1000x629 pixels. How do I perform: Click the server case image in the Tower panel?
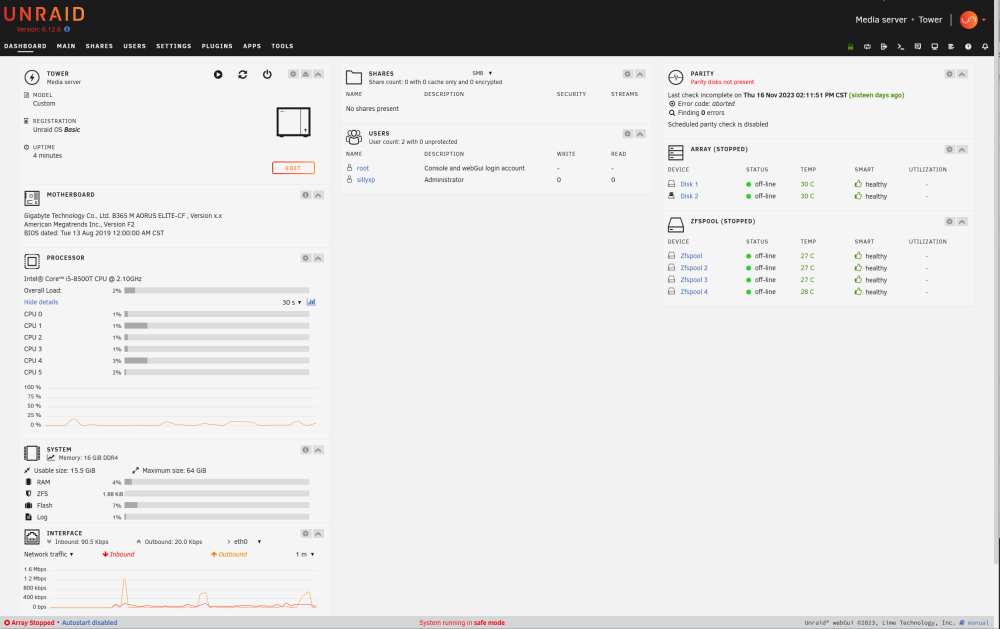coord(293,122)
